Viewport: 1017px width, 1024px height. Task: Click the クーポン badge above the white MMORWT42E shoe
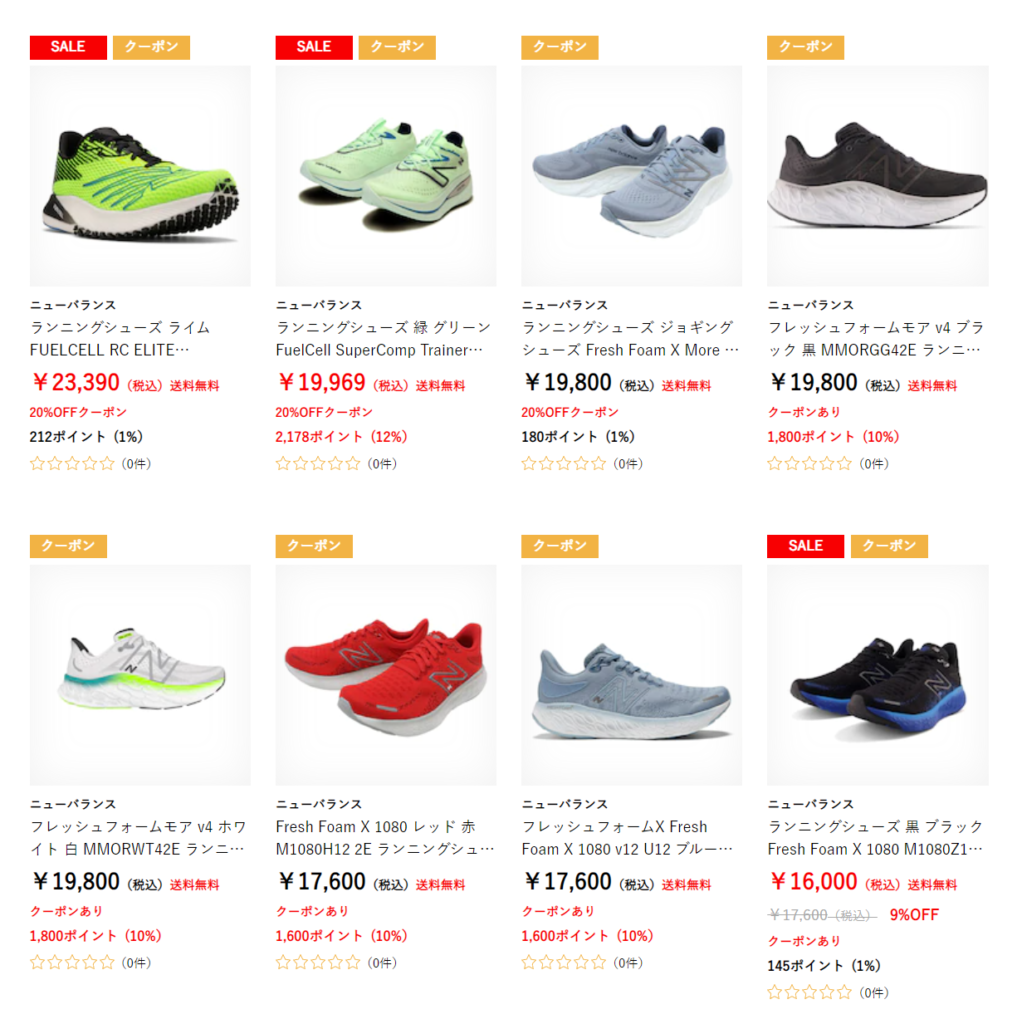pos(68,546)
